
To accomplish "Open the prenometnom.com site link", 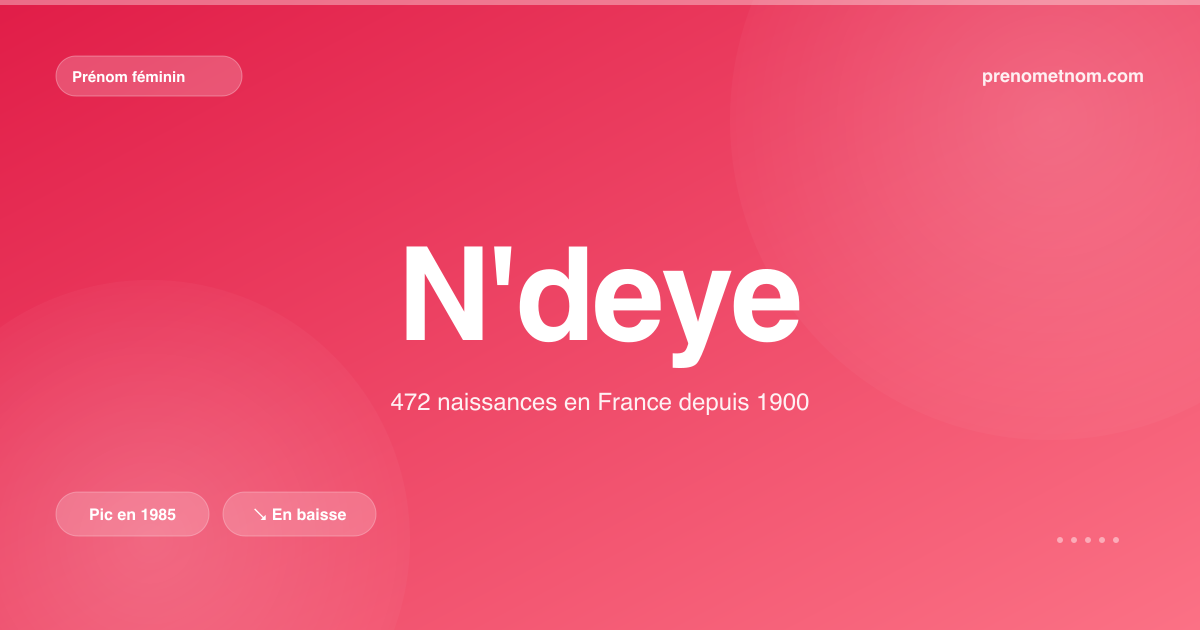I will tap(1063, 76).
